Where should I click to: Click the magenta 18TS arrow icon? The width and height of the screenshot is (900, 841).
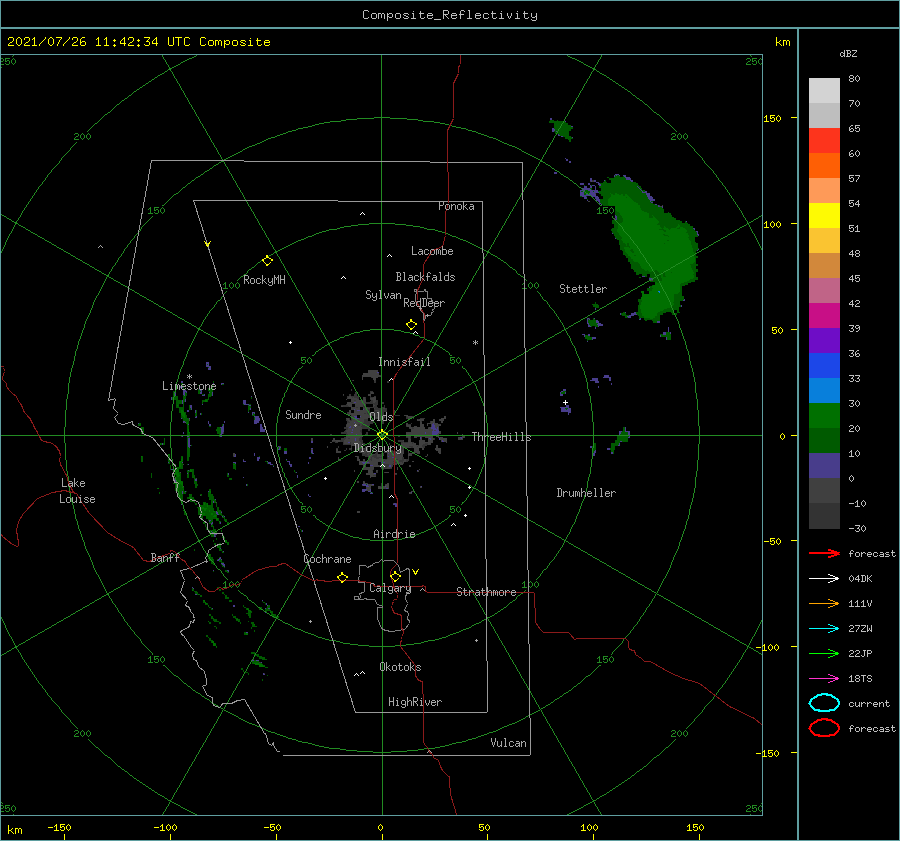pyautogui.click(x=824, y=679)
